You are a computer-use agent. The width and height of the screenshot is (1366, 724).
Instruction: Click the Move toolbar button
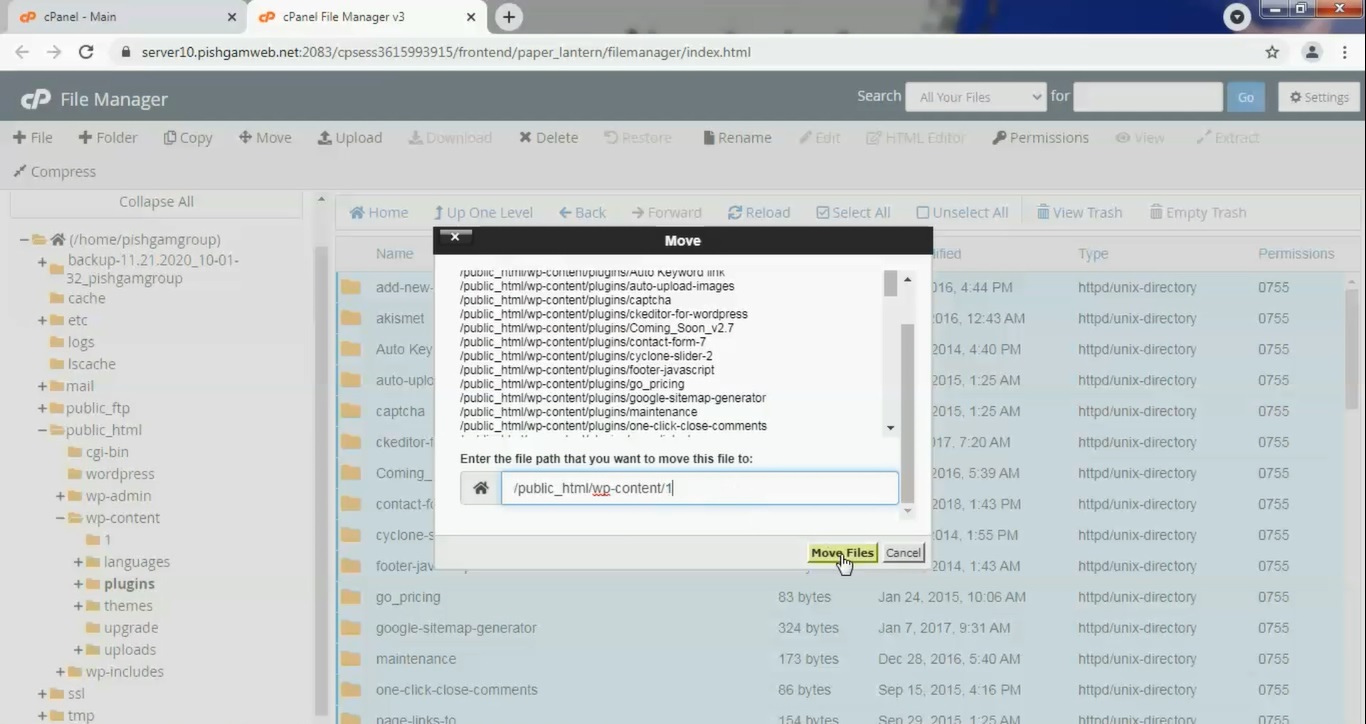(265, 137)
